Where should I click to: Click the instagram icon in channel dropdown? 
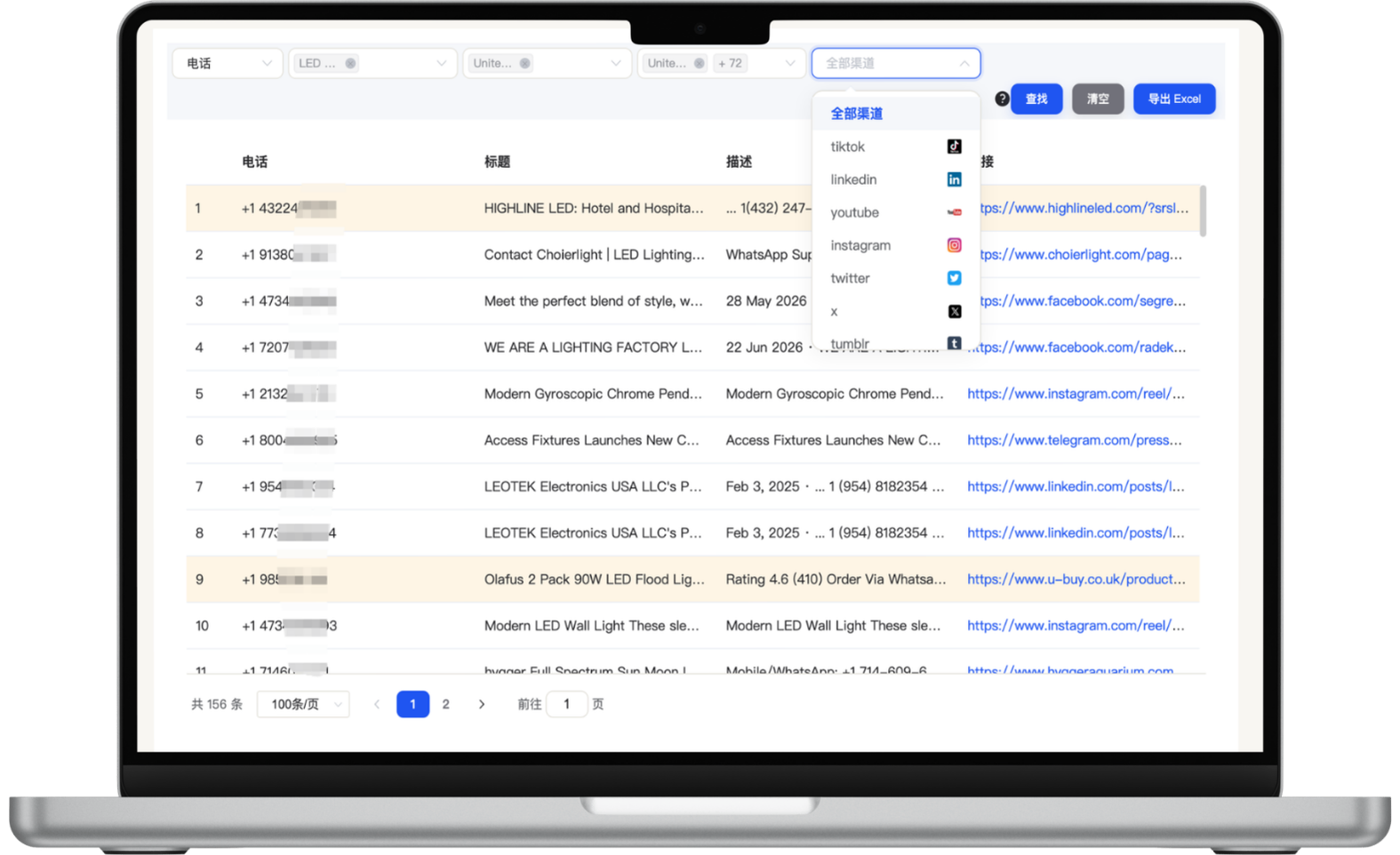click(x=954, y=245)
